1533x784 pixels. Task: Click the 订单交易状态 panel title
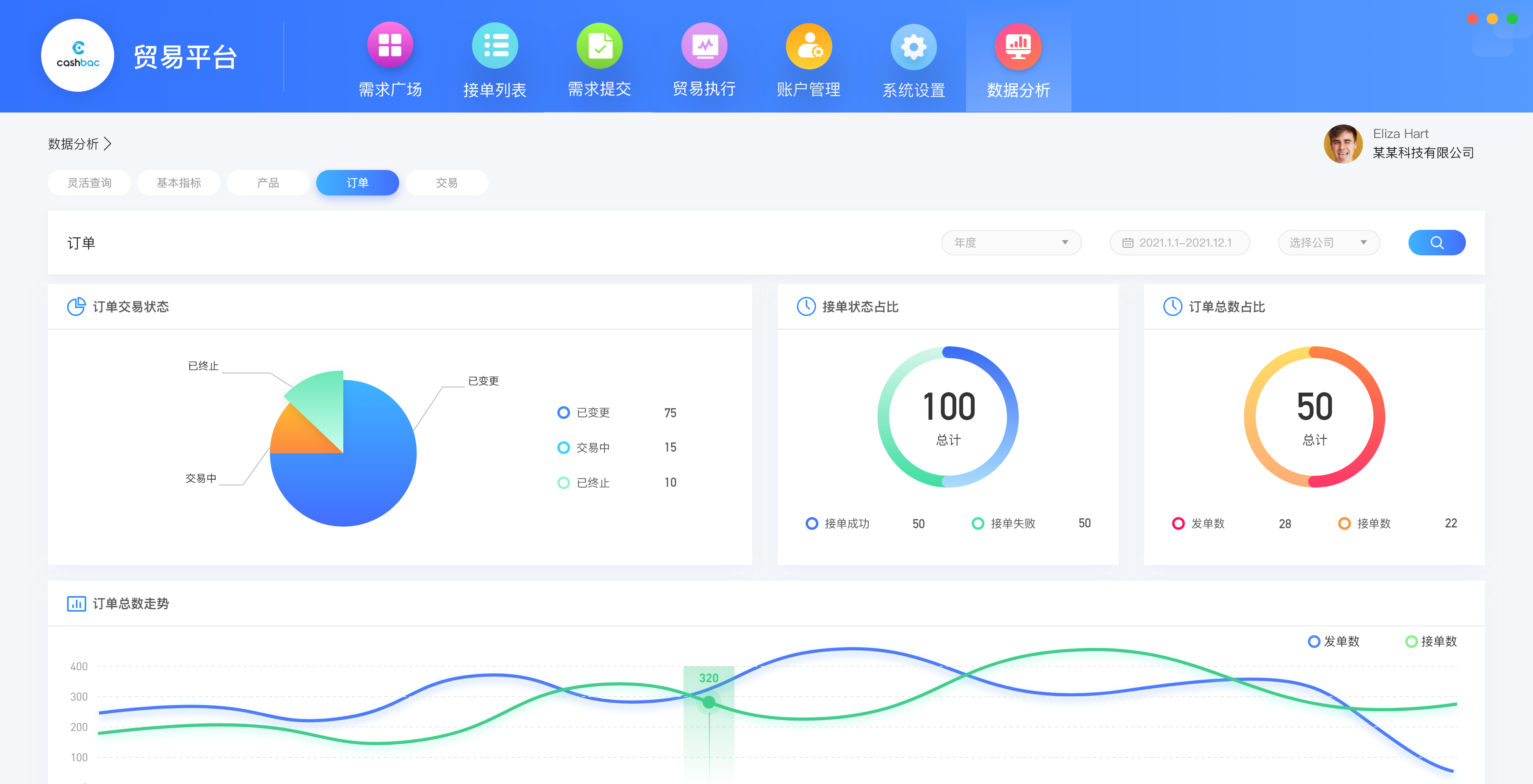coord(130,307)
